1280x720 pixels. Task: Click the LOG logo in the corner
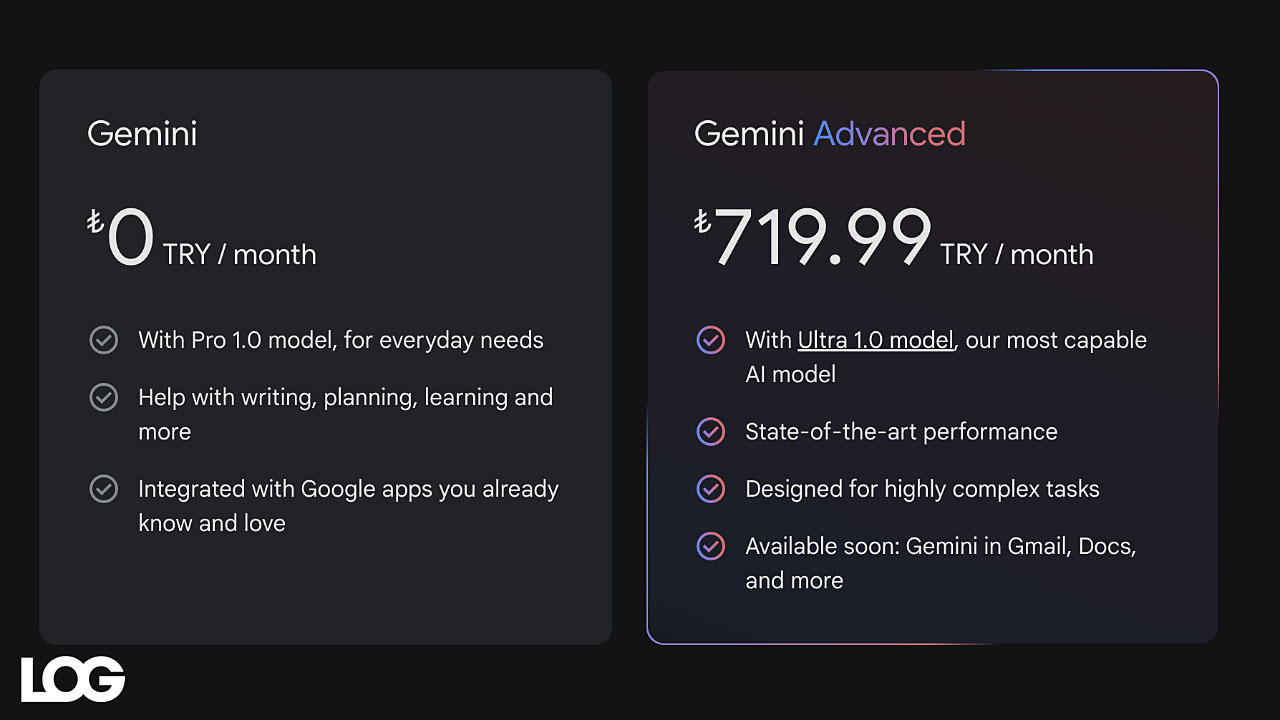coord(73,679)
